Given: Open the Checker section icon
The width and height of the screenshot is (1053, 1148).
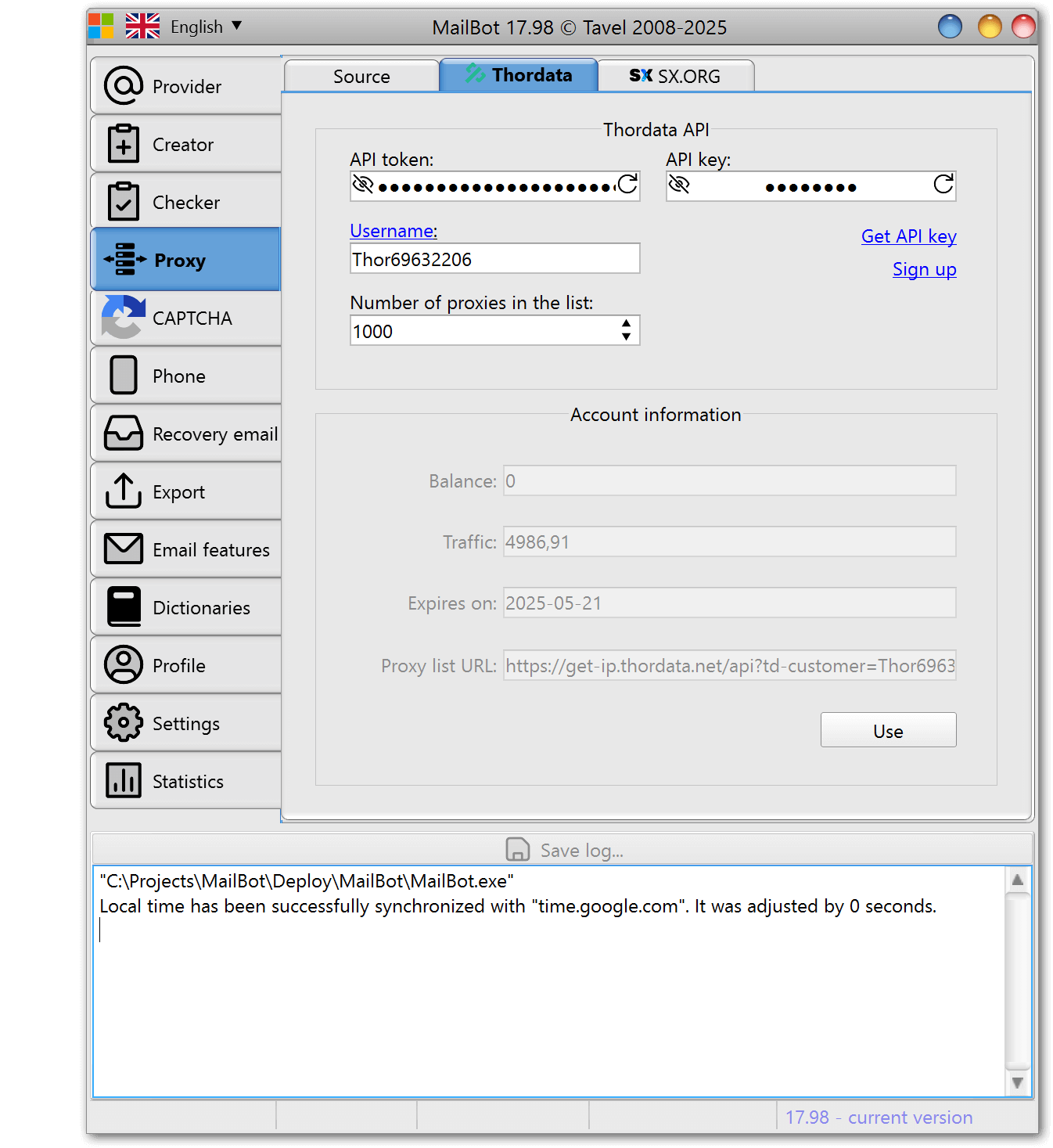Looking at the screenshot, I should (x=124, y=202).
